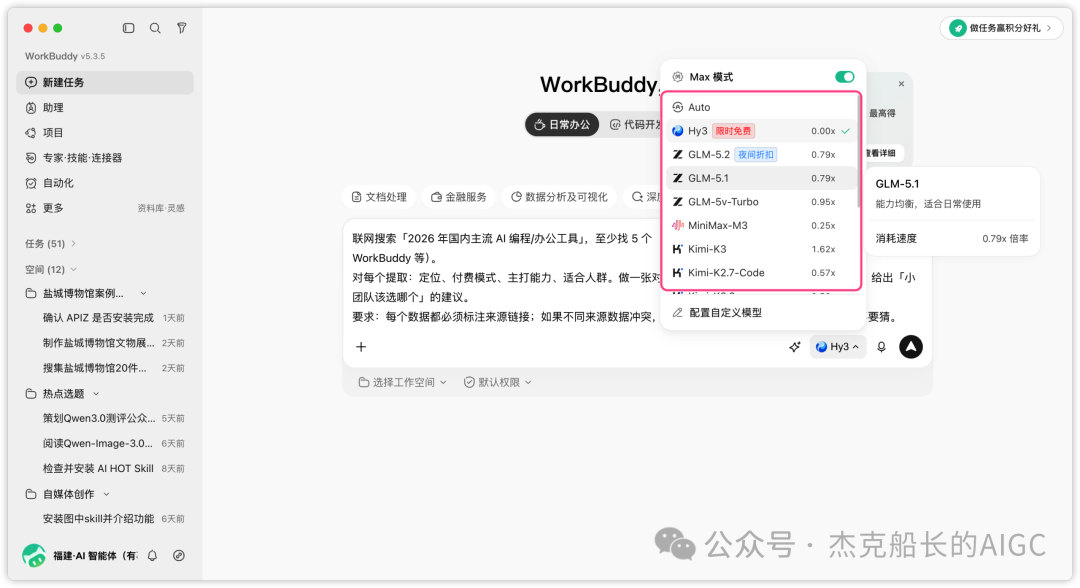Click the sparkle prompt-enhance icon
This screenshot has height=588, width=1080.
(x=794, y=347)
